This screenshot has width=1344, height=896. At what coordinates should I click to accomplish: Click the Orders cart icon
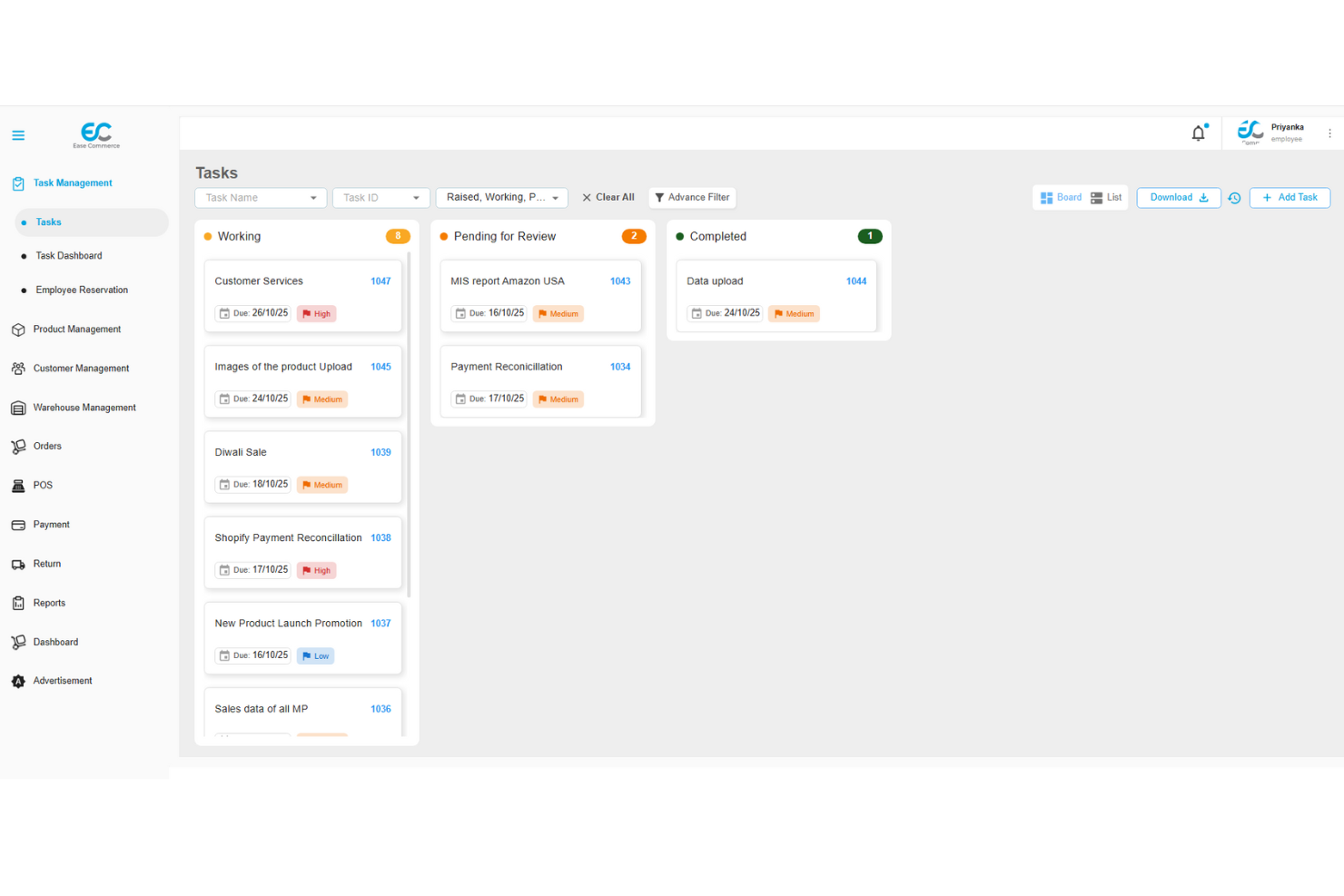(x=18, y=446)
